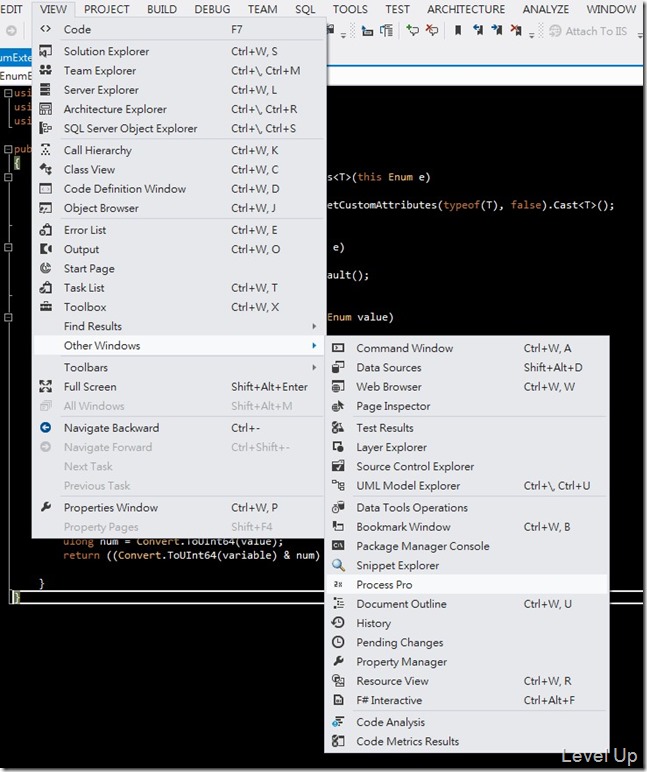Expand the Toolbars submenu arrow

click(314, 367)
